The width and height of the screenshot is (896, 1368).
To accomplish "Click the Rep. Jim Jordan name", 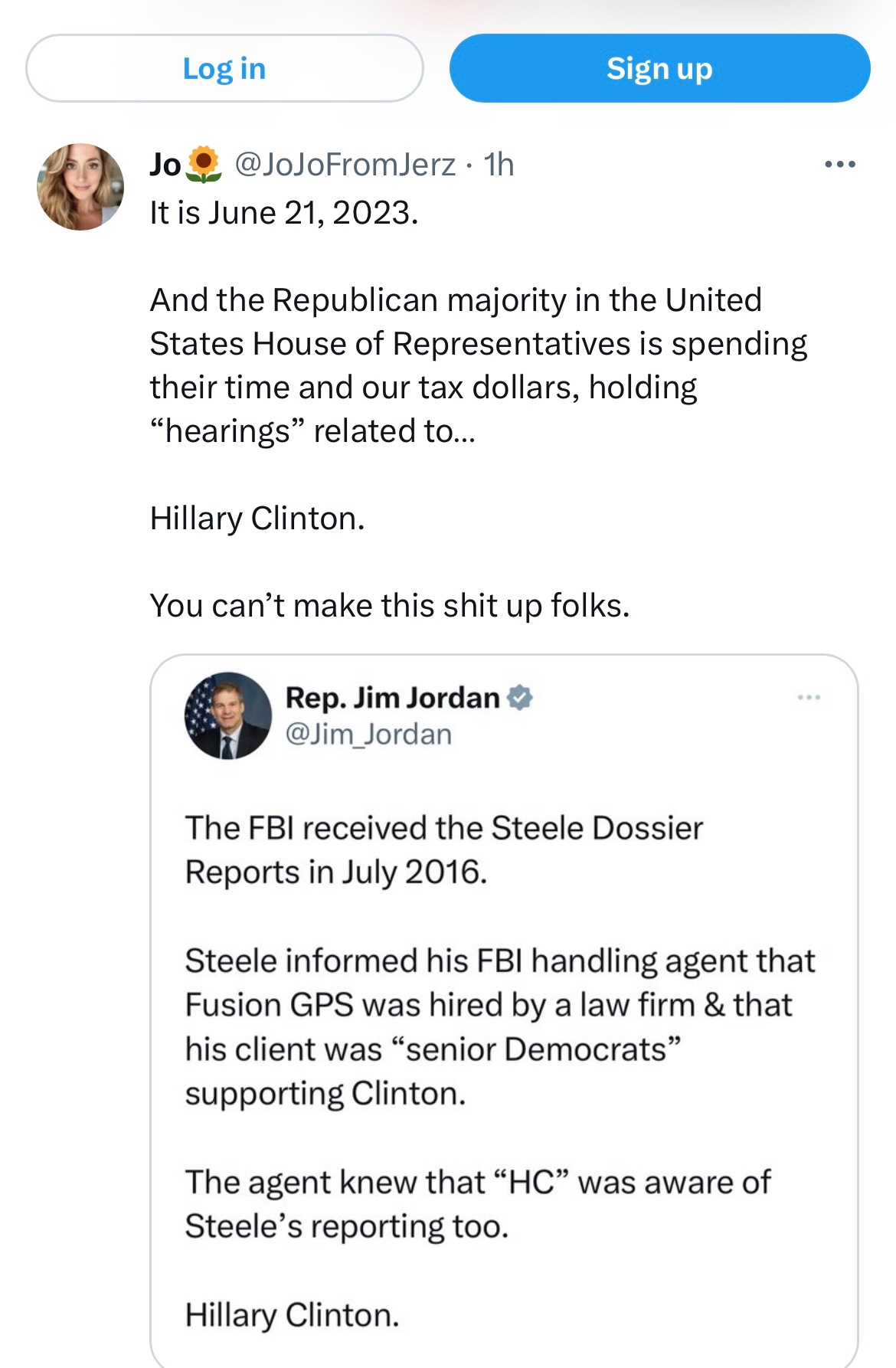I will pos(392,698).
